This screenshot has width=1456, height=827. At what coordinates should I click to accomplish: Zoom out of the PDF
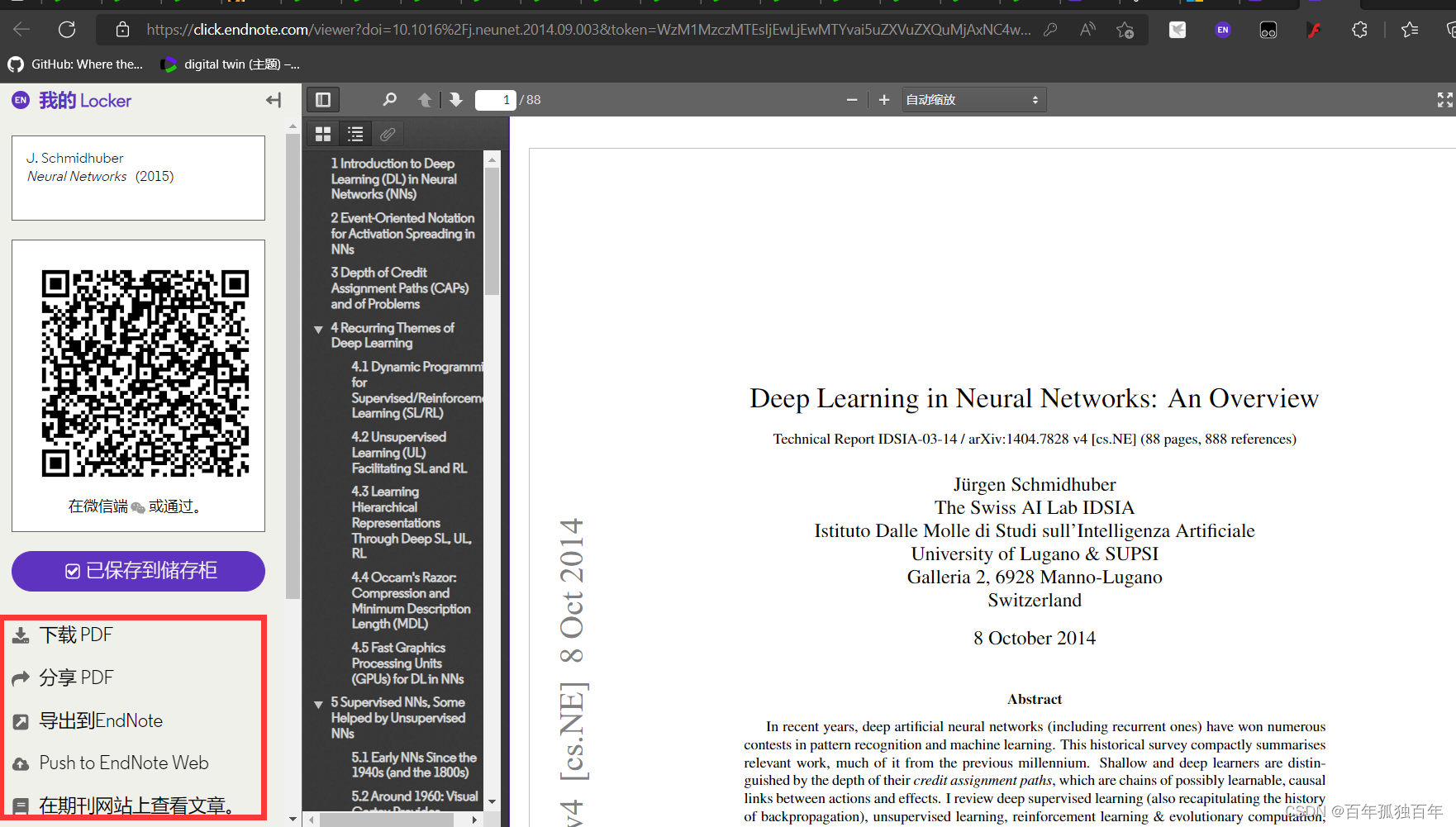(x=852, y=100)
